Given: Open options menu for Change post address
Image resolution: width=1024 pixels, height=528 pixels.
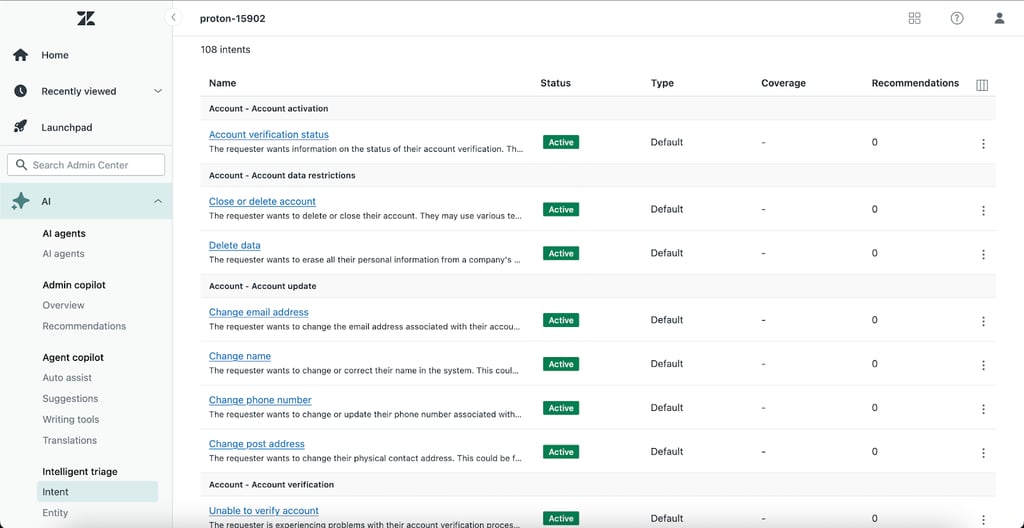Looking at the screenshot, I should click(983, 452).
